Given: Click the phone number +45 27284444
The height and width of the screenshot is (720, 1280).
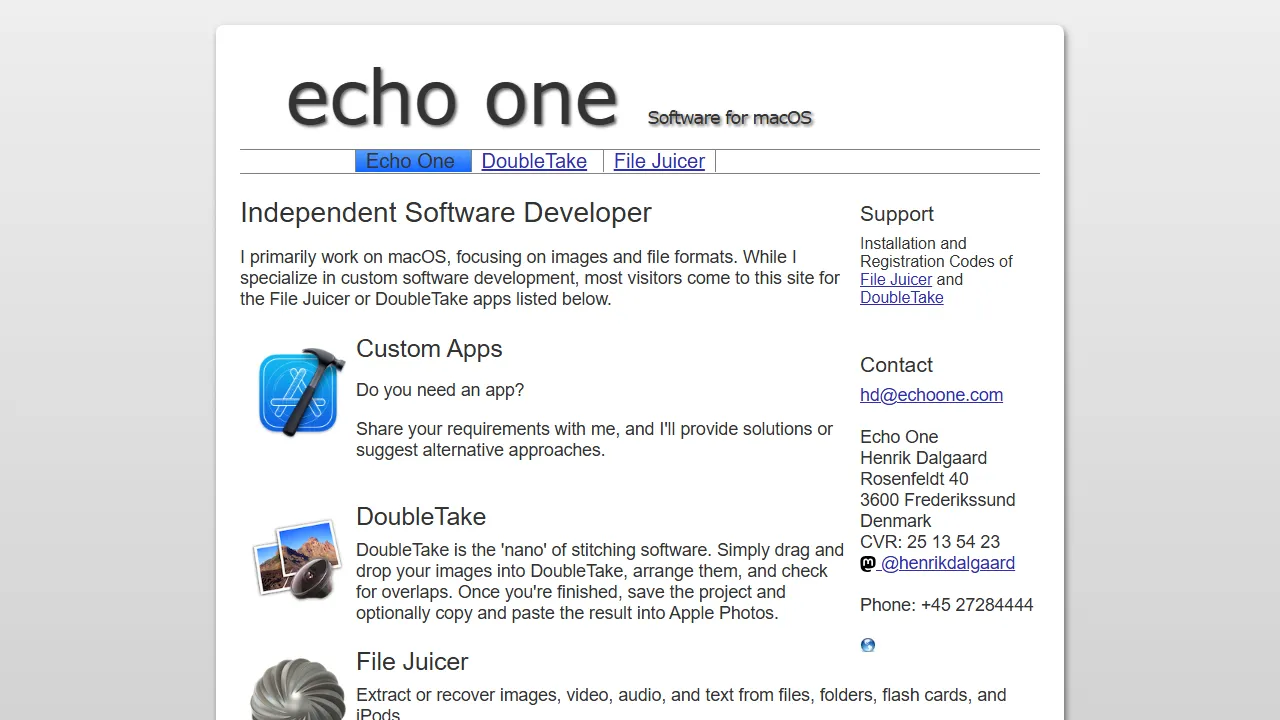Looking at the screenshot, I should (977, 604).
